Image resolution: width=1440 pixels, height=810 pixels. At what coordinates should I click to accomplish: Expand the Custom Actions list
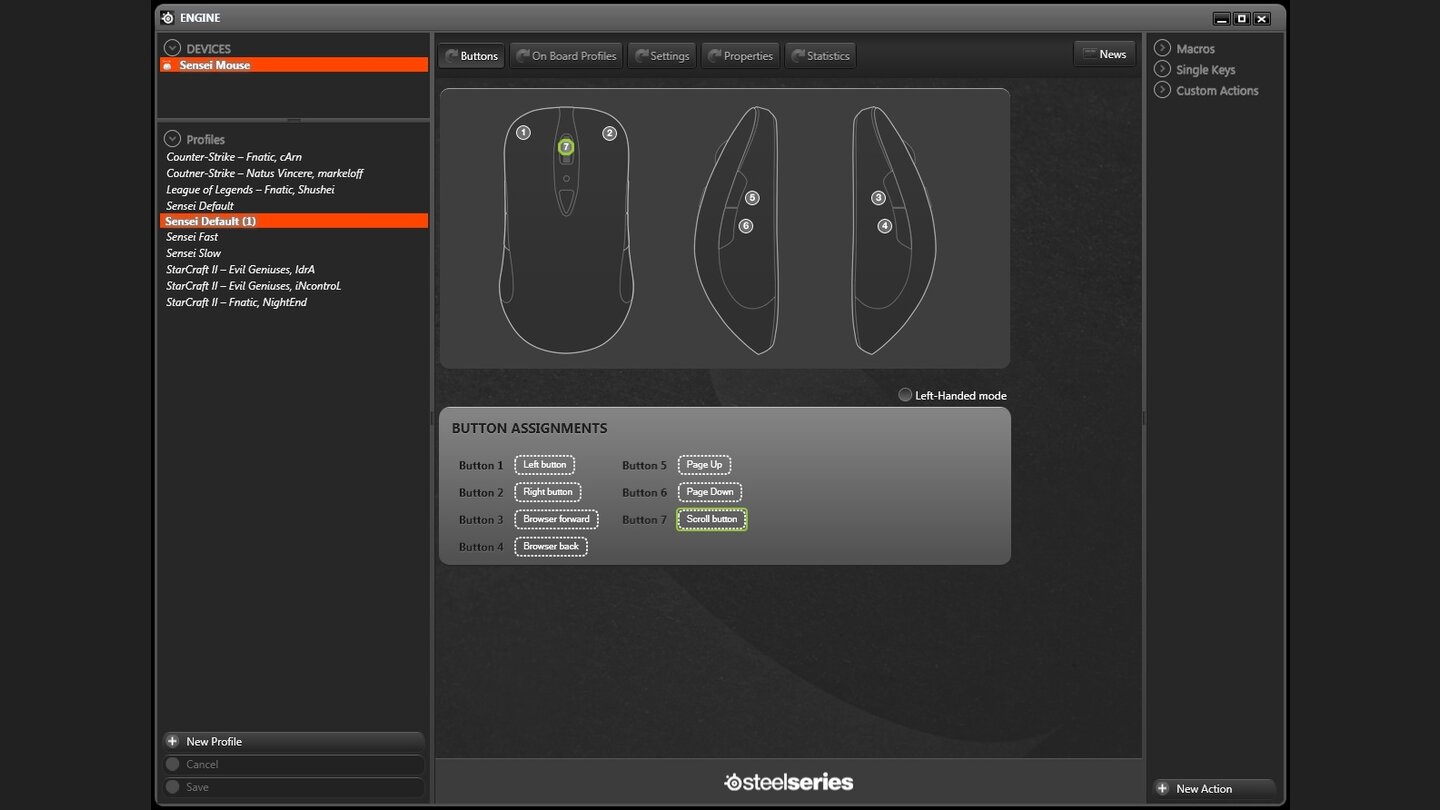pos(1162,90)
